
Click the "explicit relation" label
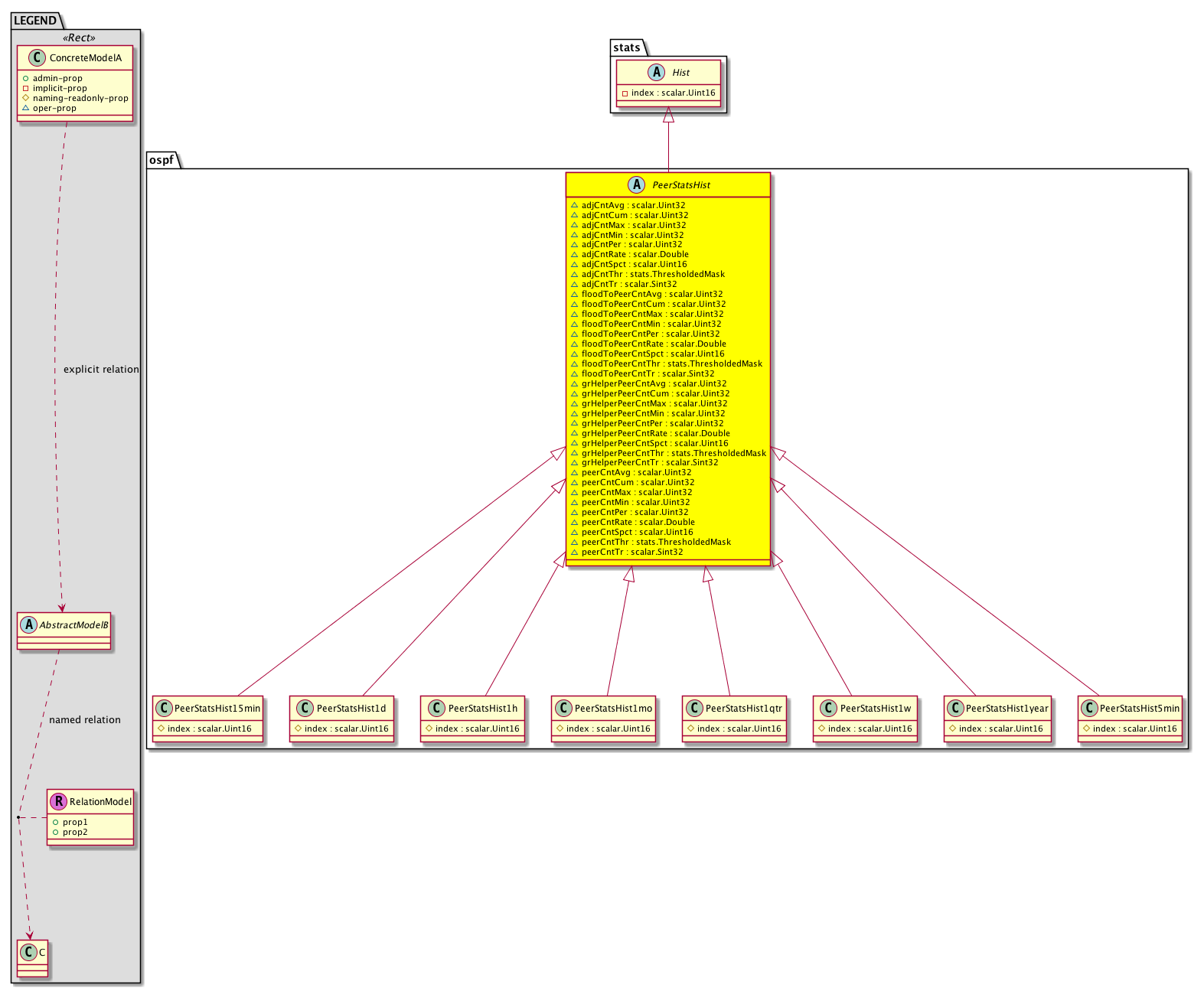tap(101, 369)
